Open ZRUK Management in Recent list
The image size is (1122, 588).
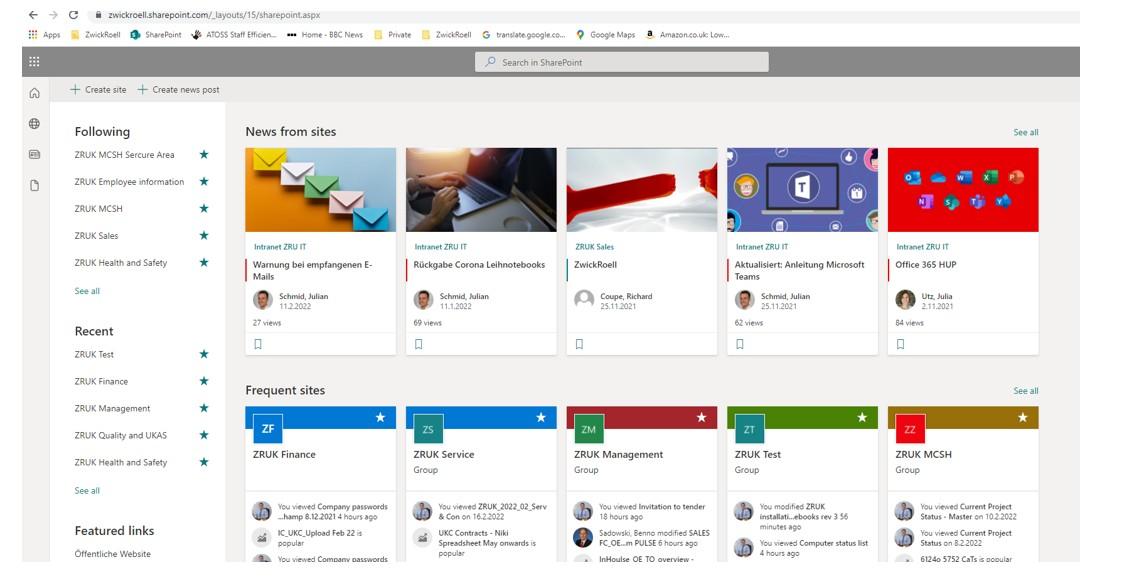tap(112, 408)
